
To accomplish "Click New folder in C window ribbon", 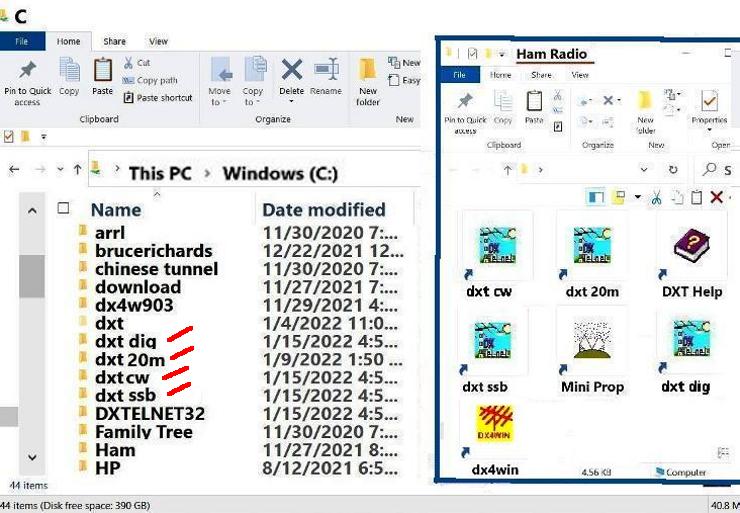I will point(368,82).
